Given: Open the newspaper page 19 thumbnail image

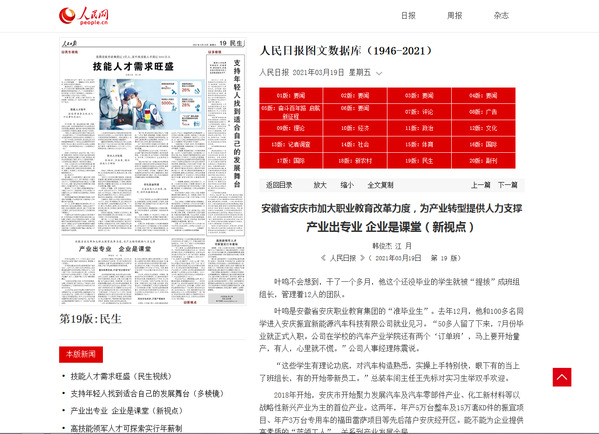Looking at the screenshot, I should [x=152, y=171].
